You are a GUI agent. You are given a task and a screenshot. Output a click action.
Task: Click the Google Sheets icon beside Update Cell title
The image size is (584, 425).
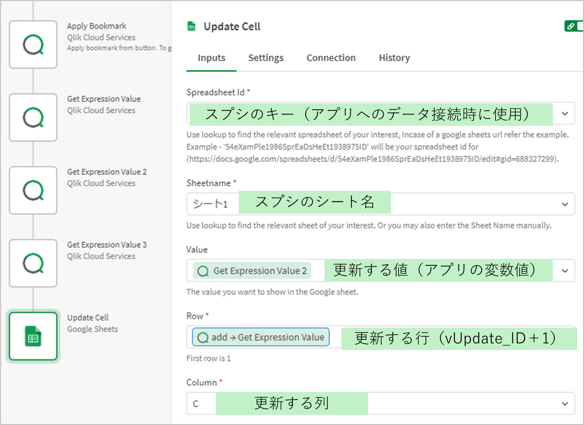(191, 26)
